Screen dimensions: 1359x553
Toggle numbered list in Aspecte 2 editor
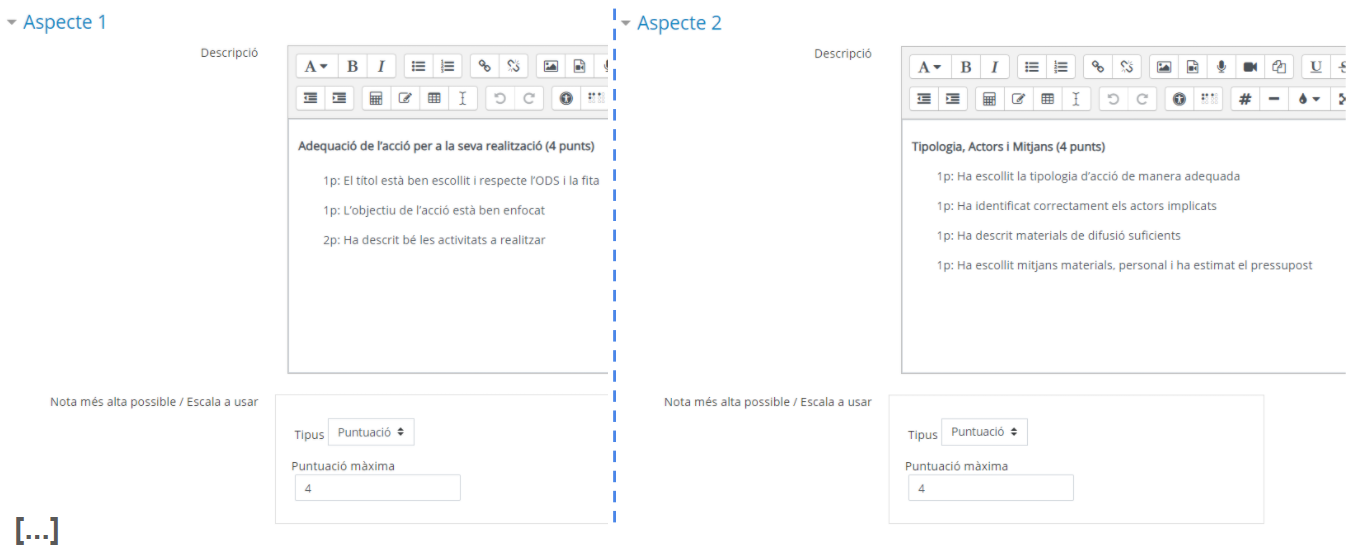point(1061,67)
